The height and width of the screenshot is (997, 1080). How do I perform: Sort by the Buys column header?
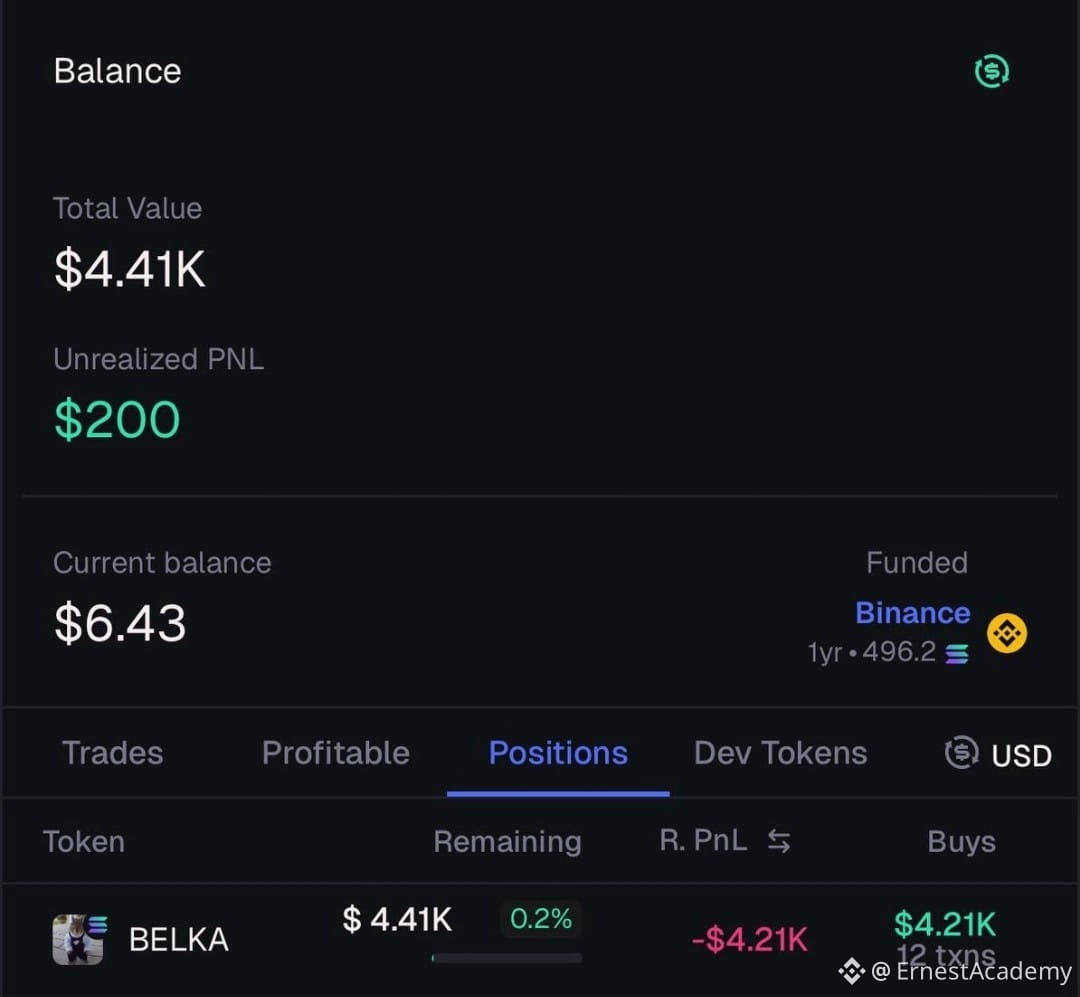tap(962, 841)
